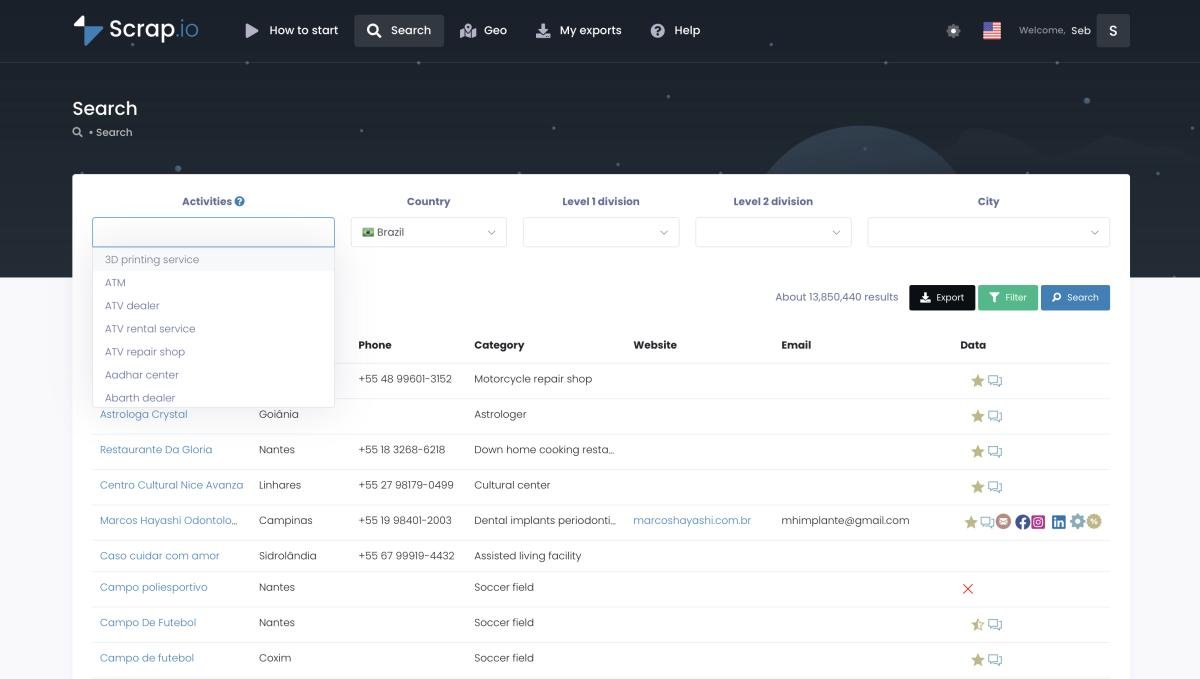Open the My exports menu item

coord(578,31)
